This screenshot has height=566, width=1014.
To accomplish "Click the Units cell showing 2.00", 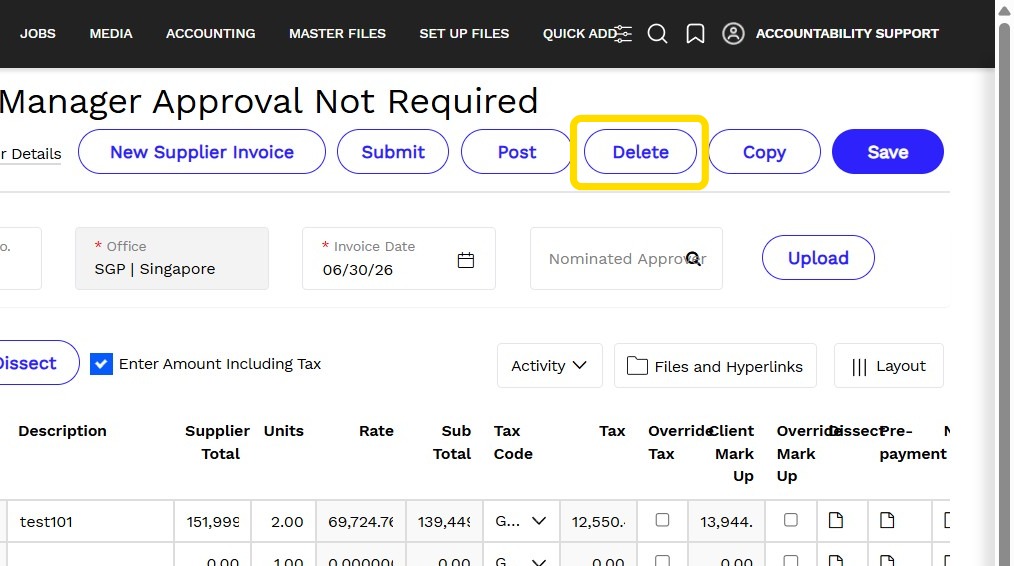I will 284,521.
